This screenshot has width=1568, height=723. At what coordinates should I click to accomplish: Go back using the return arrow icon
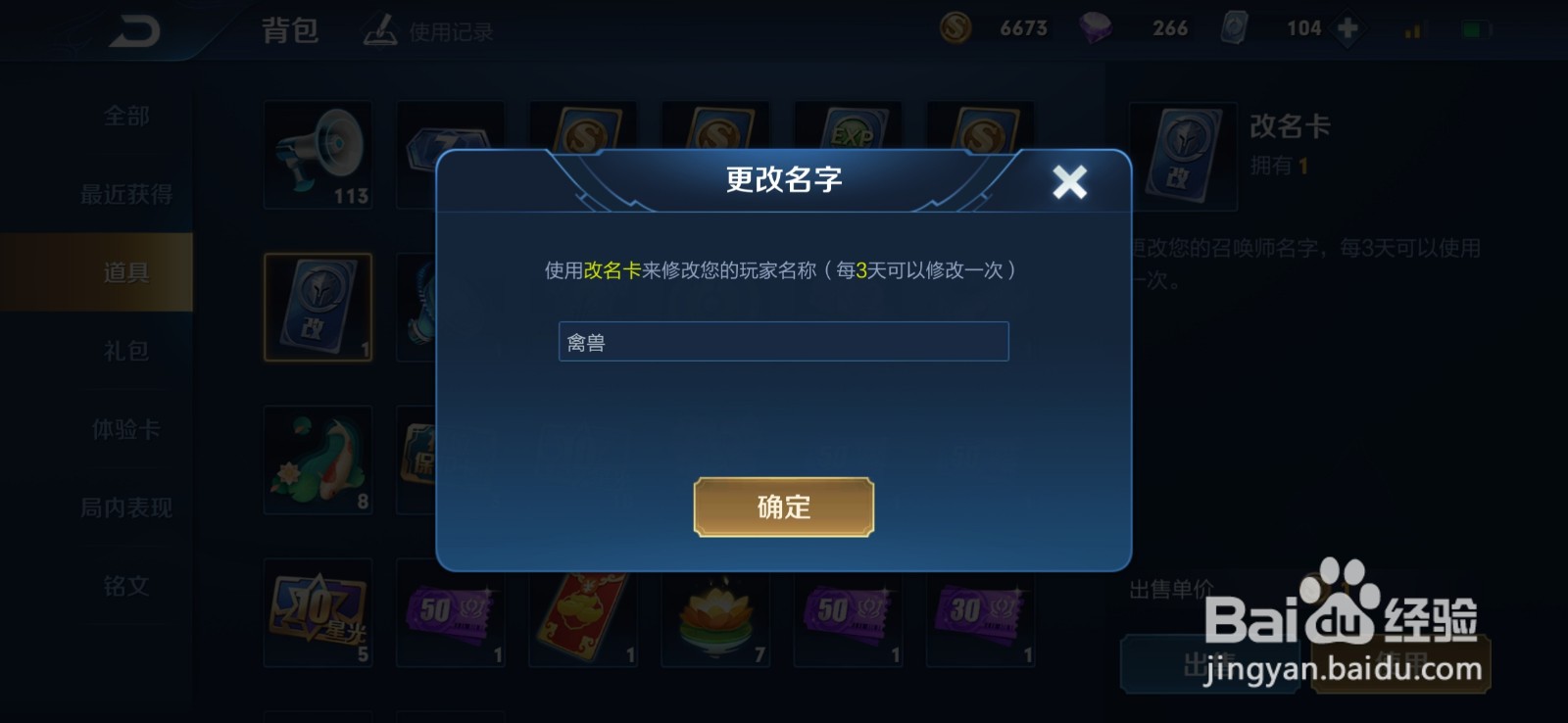pos(134,31)
